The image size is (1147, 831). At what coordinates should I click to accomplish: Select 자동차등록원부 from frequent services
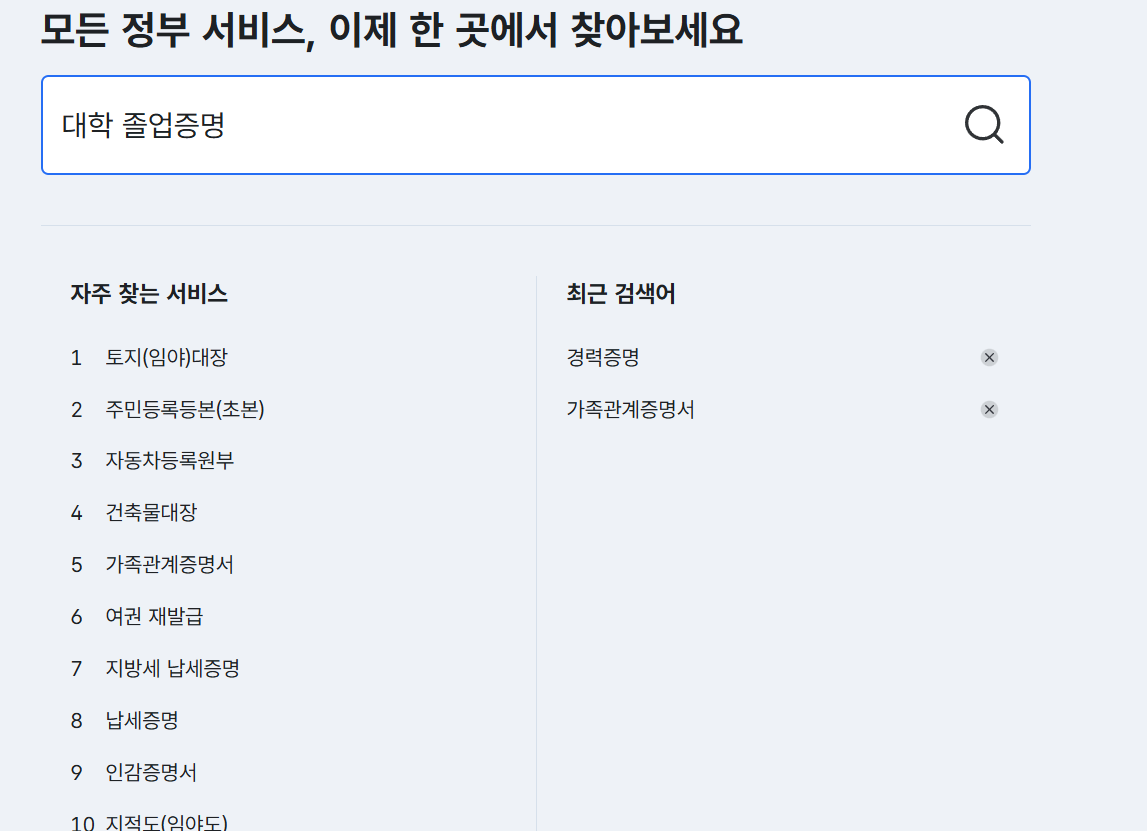click(170, 461)
